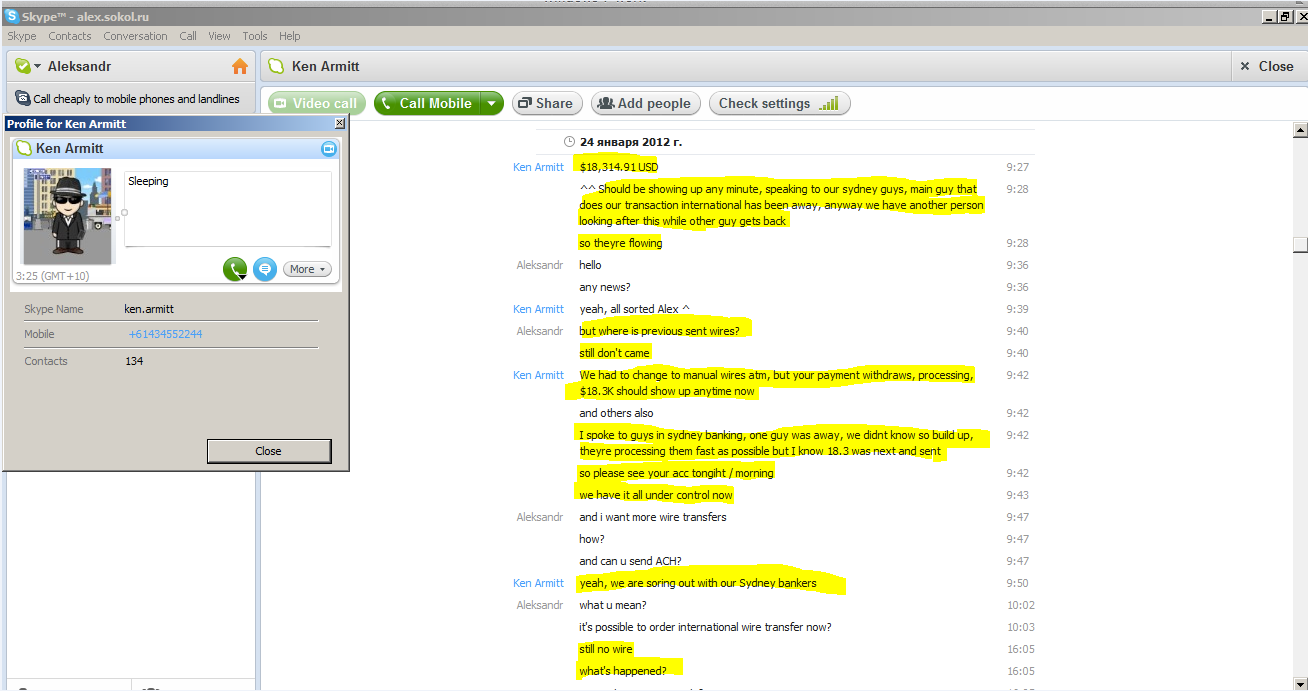Click the 9:27 timestamp

pyautogui.click(x=1018, y=167)
